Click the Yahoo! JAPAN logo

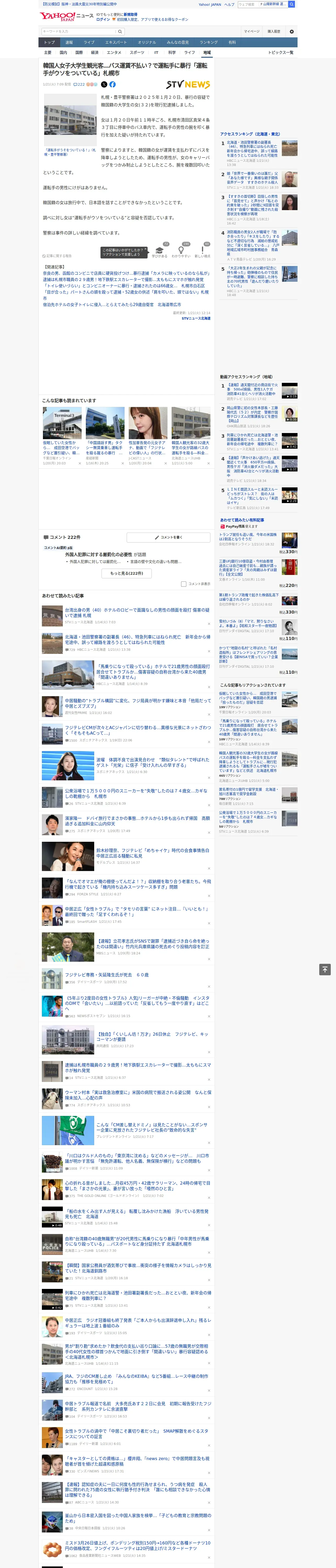tap(58, 16)
